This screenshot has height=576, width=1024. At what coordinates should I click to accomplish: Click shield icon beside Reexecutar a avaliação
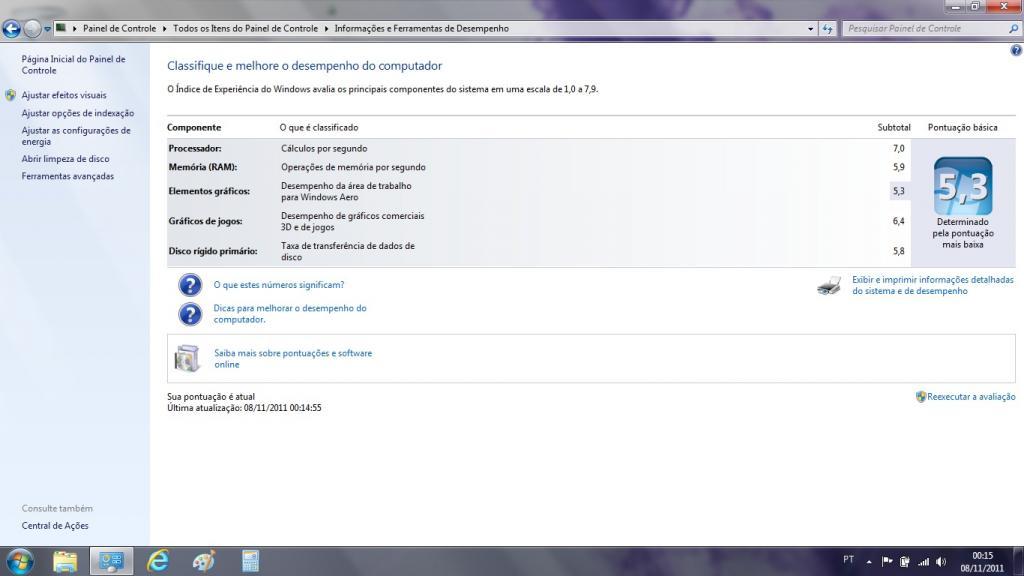coord(921,396)
